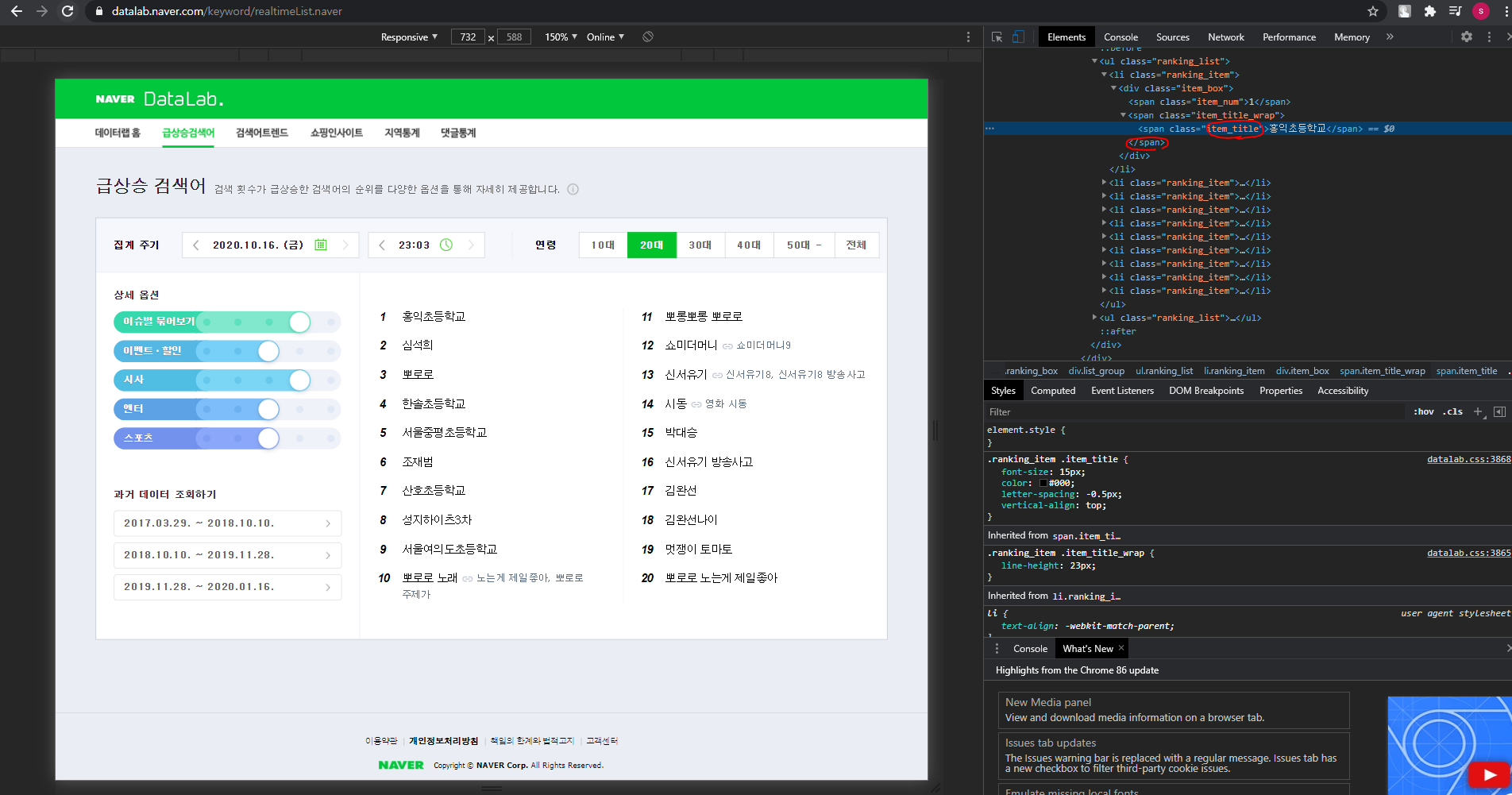Adjust 이슈별 묶어보기 slider
Viewport: 1512px width, 795px height.
click(x=299, y=322)
